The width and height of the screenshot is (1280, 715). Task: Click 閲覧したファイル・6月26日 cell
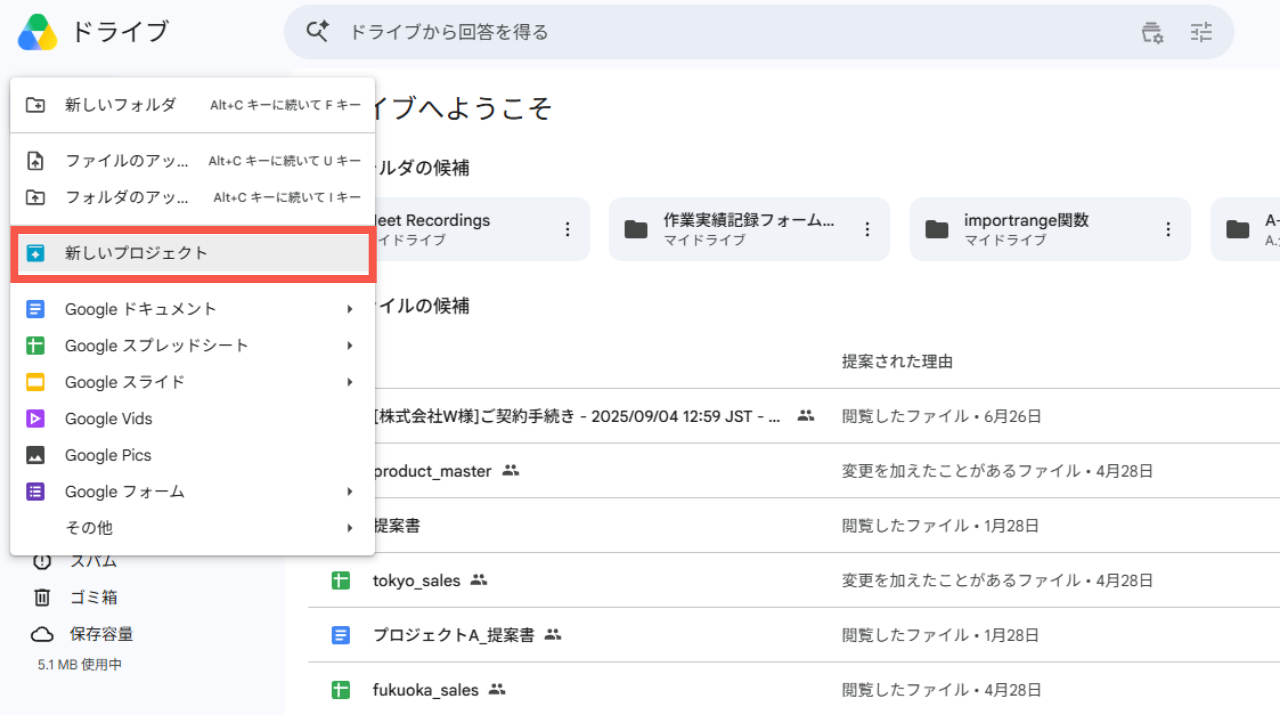(x=942, y=415)
